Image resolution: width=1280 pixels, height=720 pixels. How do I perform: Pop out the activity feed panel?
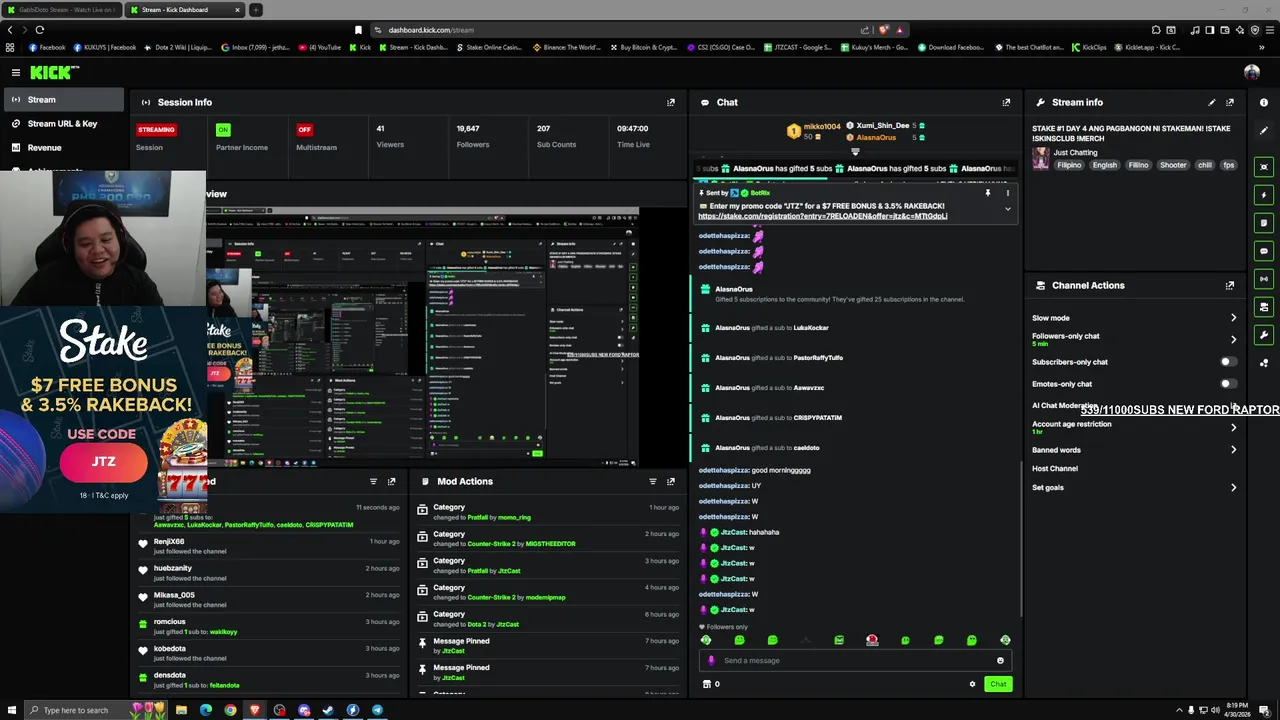(x=392, y=481)
